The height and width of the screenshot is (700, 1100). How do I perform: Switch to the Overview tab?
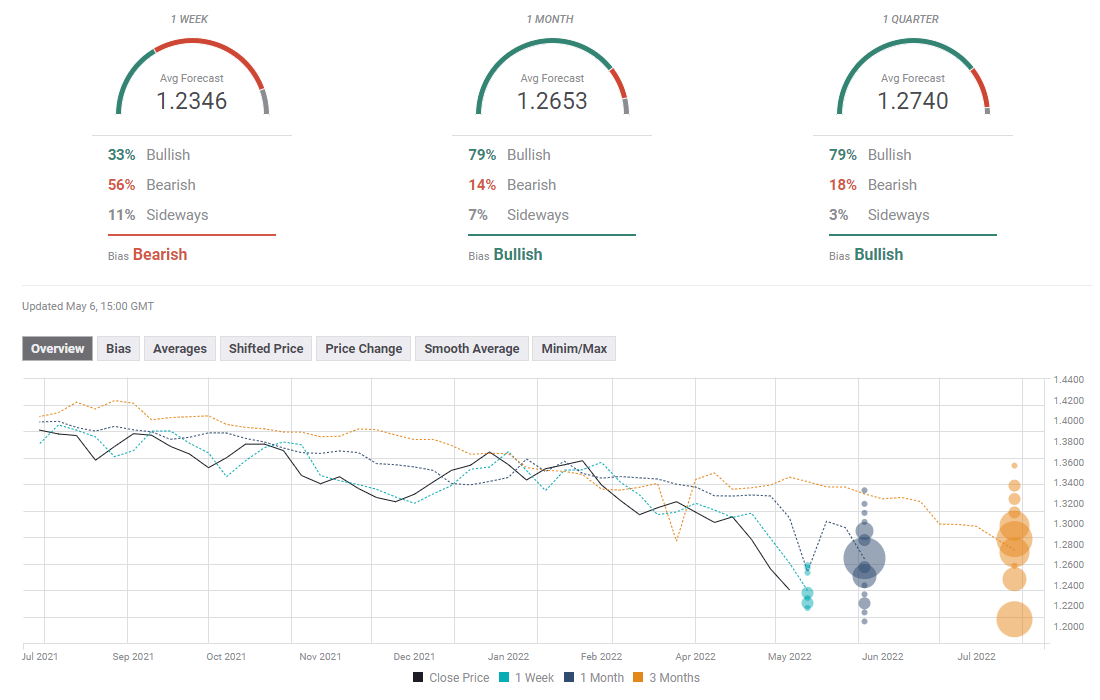point(58,348)
